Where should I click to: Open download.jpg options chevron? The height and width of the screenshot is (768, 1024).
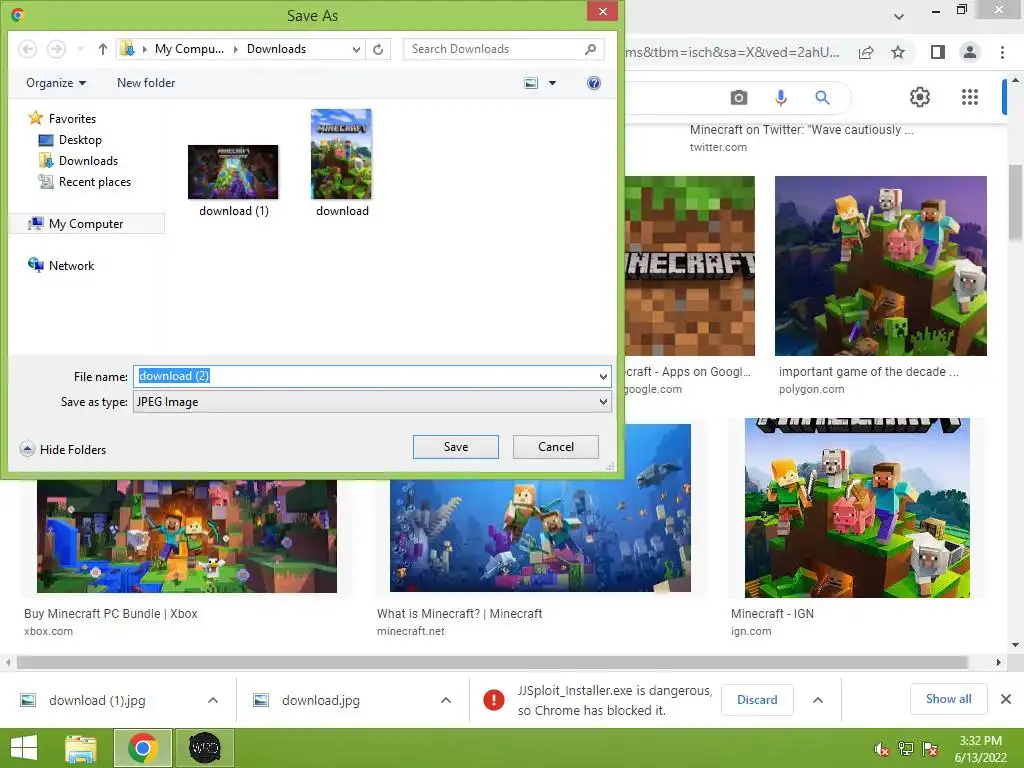click(446, 700)
